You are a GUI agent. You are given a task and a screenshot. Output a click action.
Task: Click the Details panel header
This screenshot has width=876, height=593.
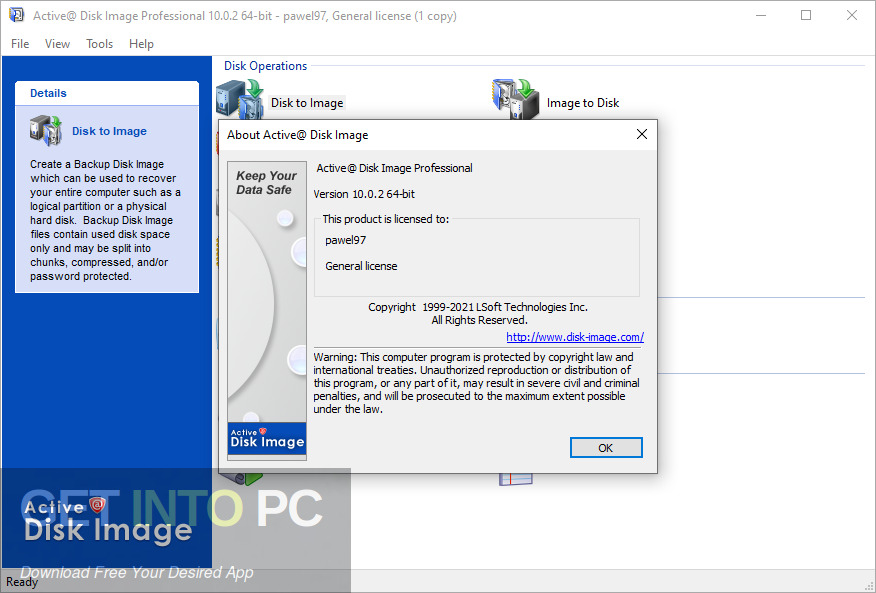[x=107, y=93]
